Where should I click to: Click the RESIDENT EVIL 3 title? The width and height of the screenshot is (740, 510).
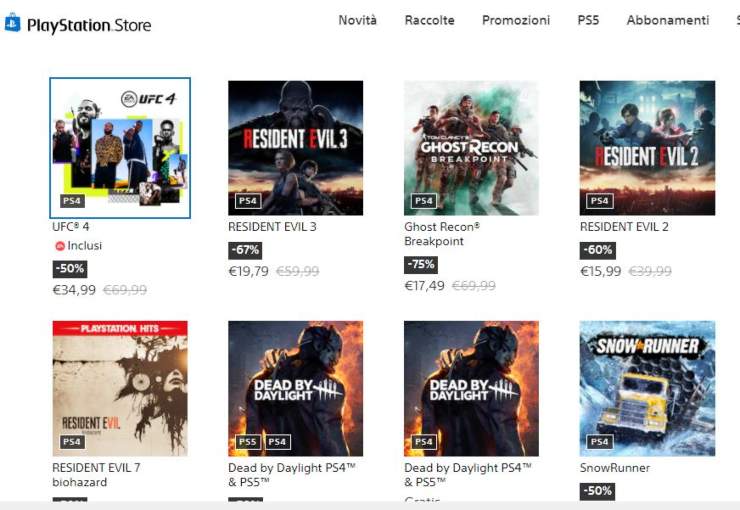click(272, 227)
